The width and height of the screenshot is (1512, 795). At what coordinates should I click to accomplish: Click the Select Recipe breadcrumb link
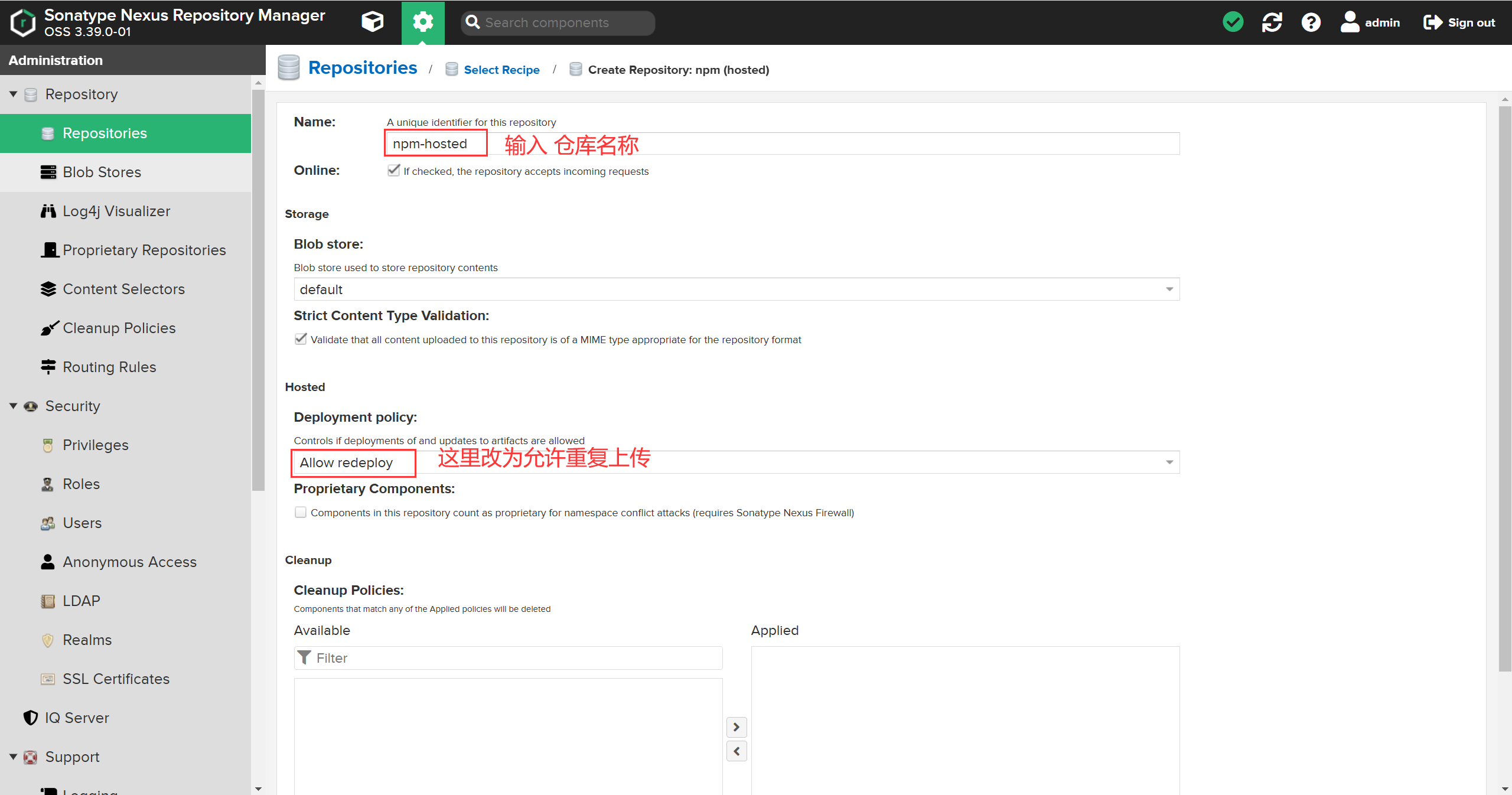pos(501,70)
